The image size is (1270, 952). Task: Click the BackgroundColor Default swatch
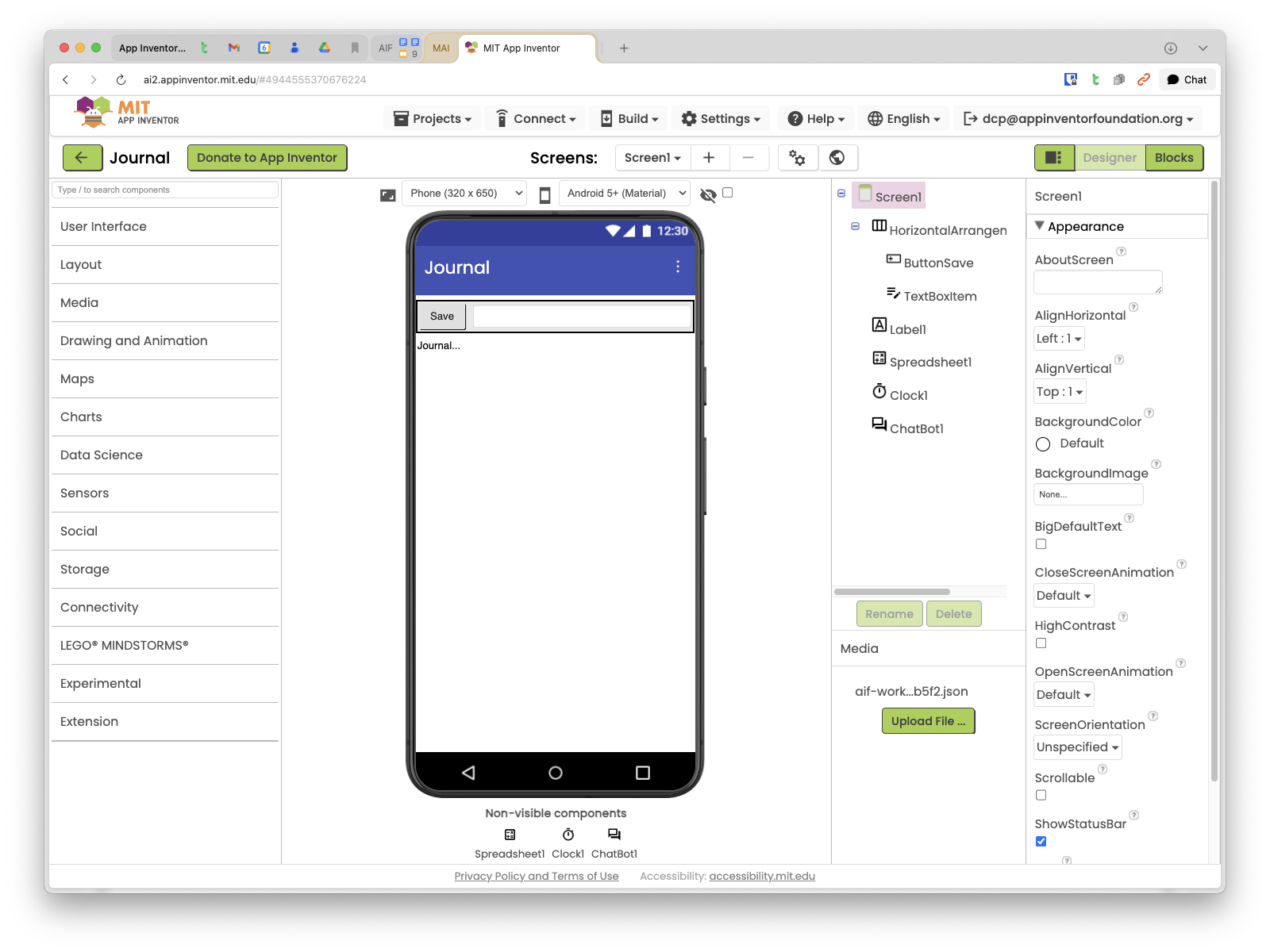(x=1043, y=444)
